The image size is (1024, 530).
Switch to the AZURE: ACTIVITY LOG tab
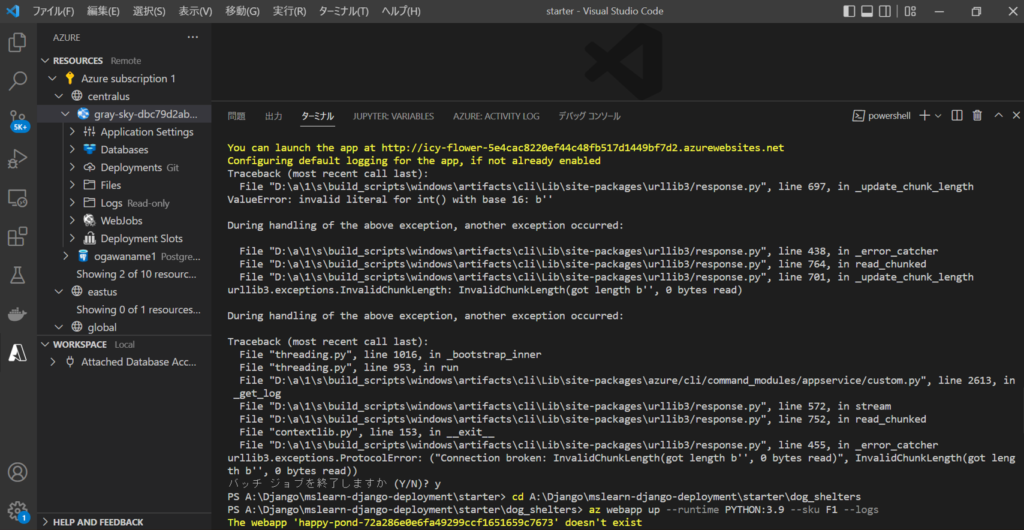coord(496,116)
